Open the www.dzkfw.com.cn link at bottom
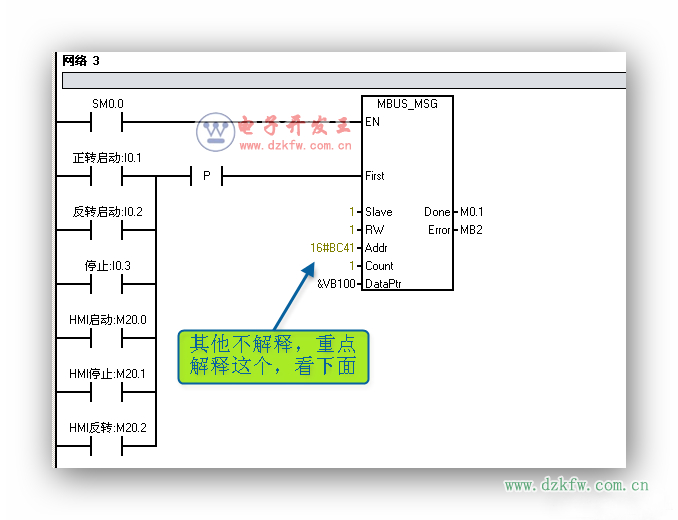The height and width of the screenshot is (520, 678). pyautogui.click(x=576, y=486)
